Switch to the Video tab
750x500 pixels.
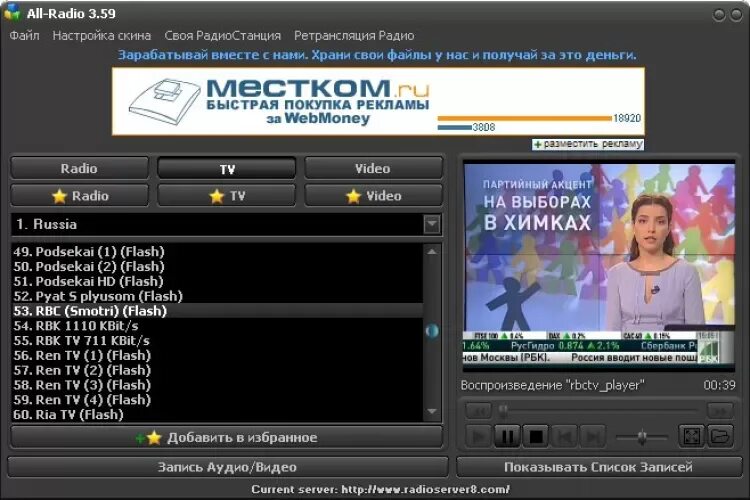[x=373, y=168]
